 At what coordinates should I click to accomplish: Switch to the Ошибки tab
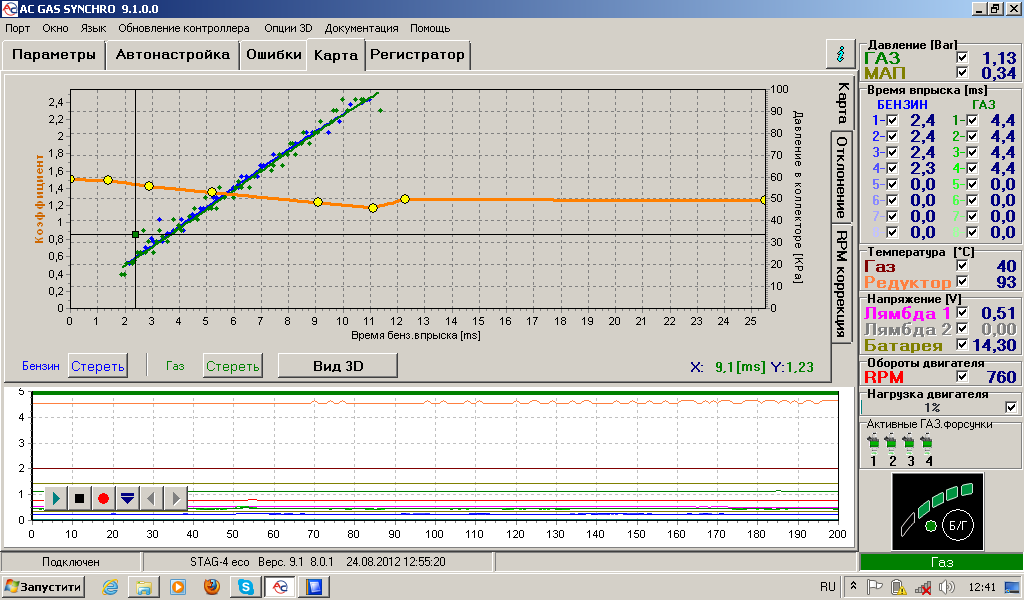(274, 54)
